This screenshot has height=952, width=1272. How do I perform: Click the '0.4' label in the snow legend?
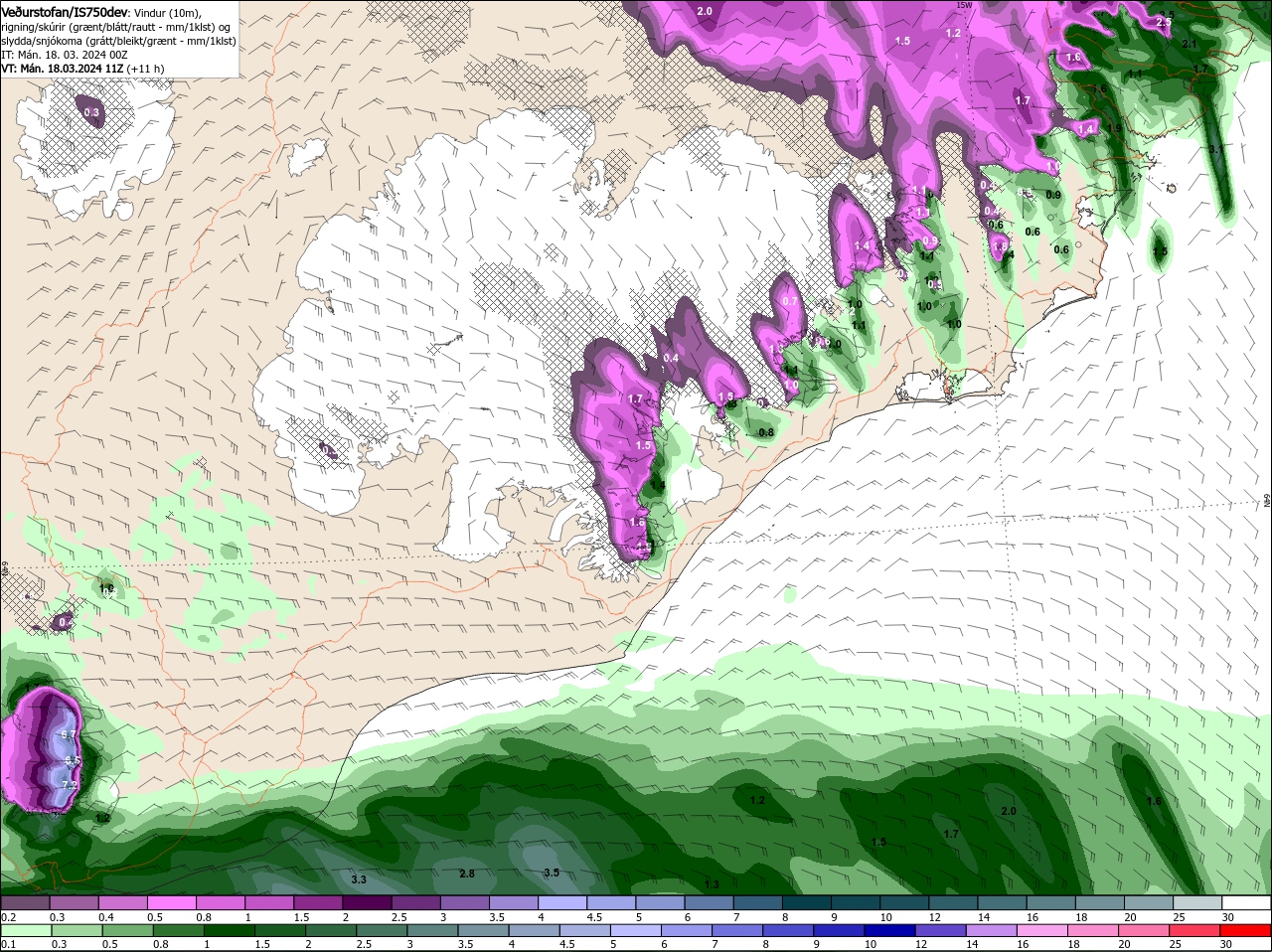click(x=105, y=917)
